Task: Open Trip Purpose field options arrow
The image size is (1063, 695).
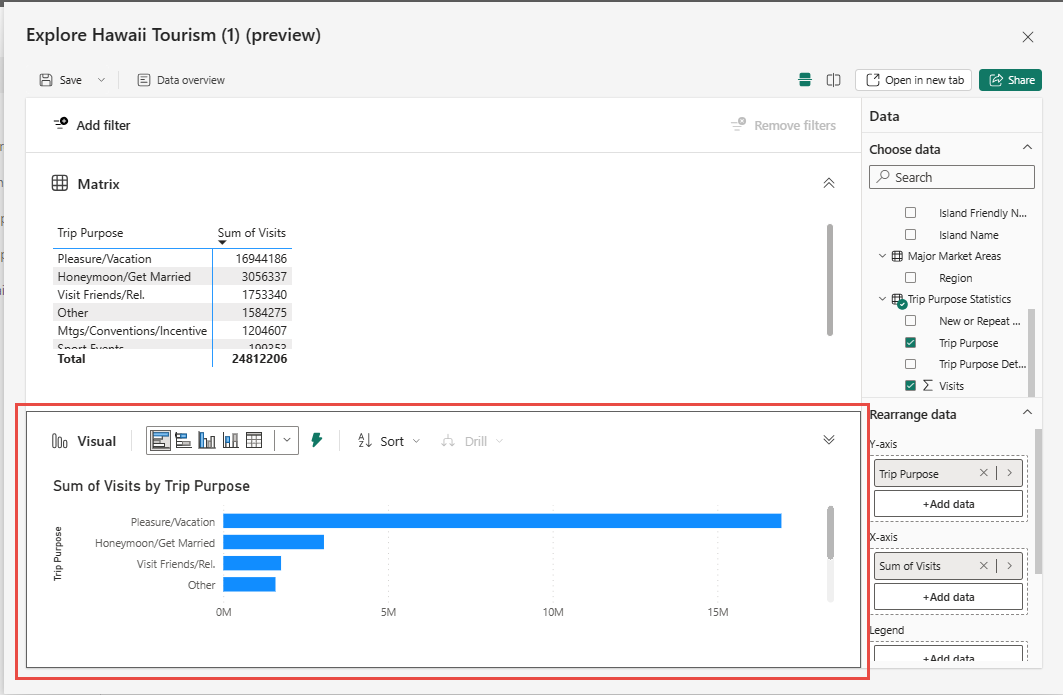Action: (x=1009, y=473)
